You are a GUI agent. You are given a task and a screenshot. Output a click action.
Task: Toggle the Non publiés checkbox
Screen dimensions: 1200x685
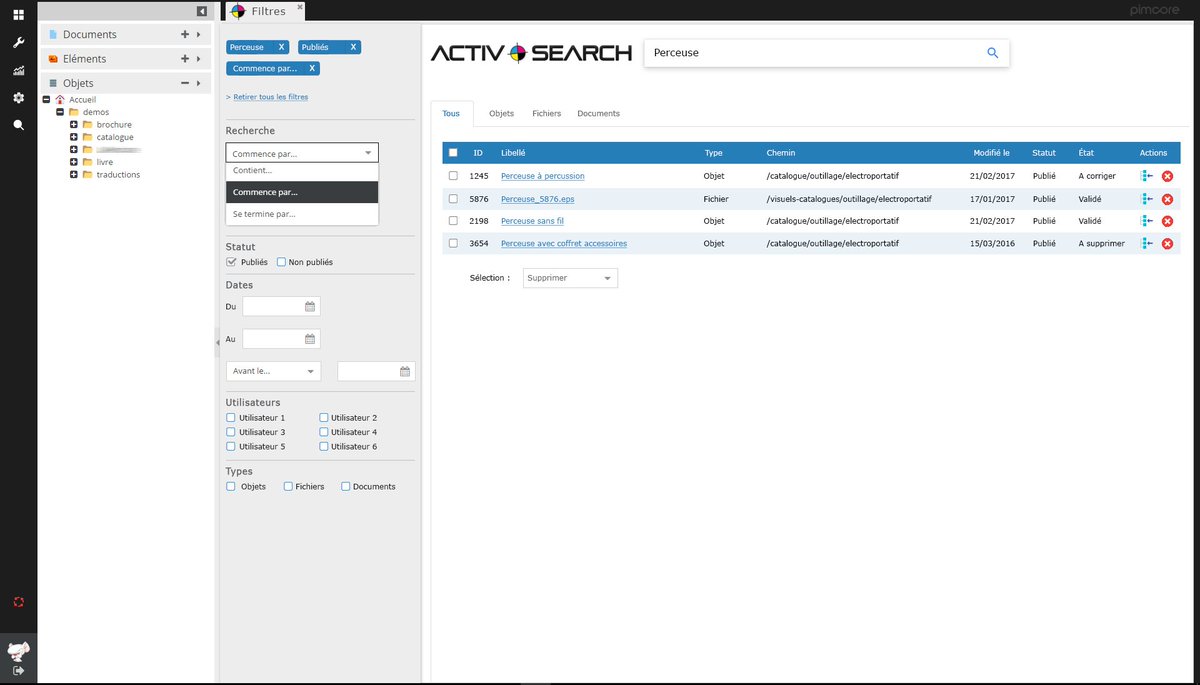point(281,262)
